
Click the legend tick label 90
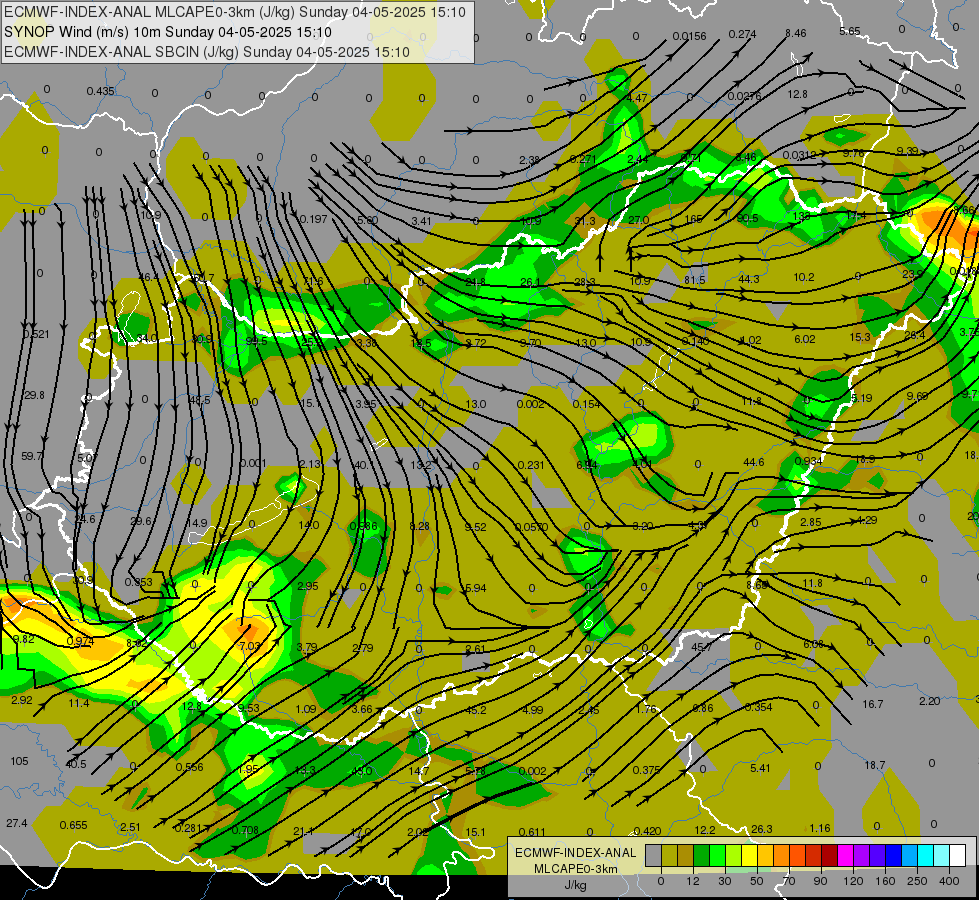[x=820, y=881]
